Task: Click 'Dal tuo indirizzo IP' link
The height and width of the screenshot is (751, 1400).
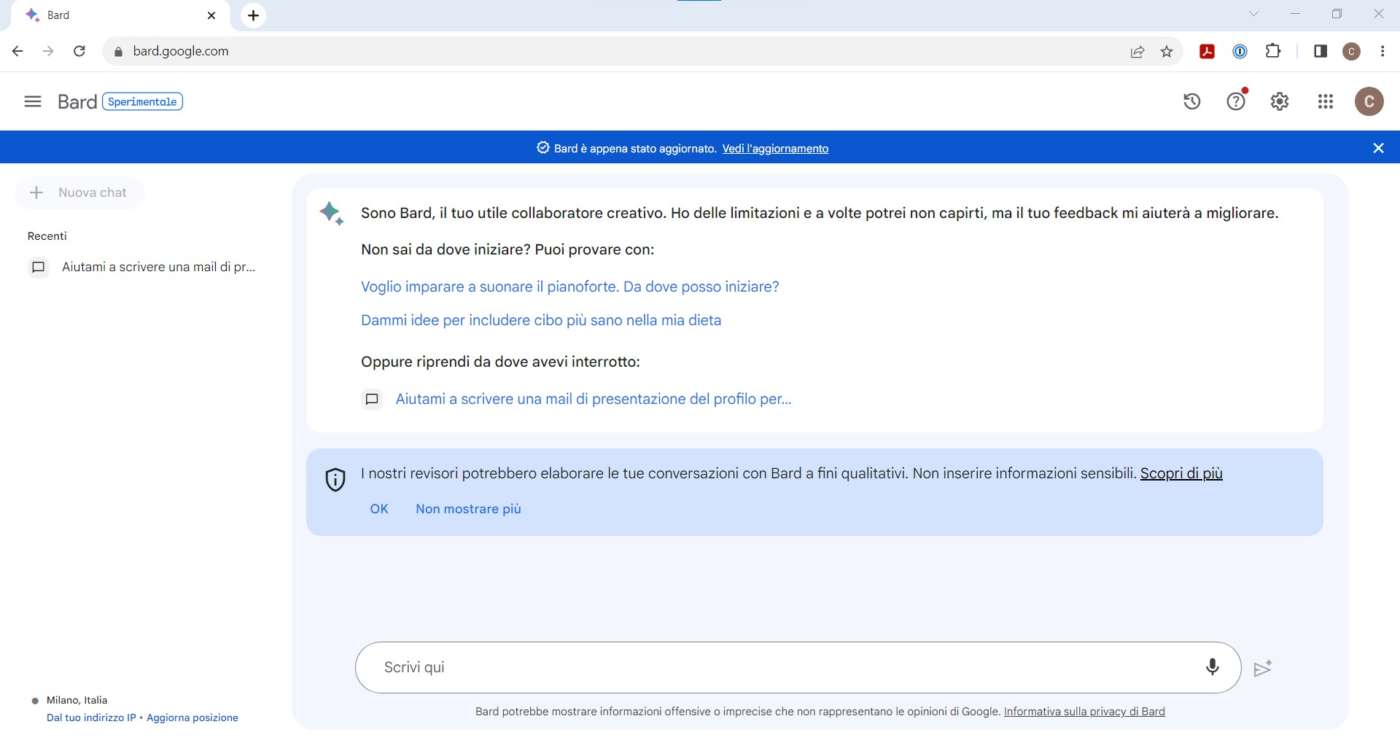Action: click(x=91, y=718)
